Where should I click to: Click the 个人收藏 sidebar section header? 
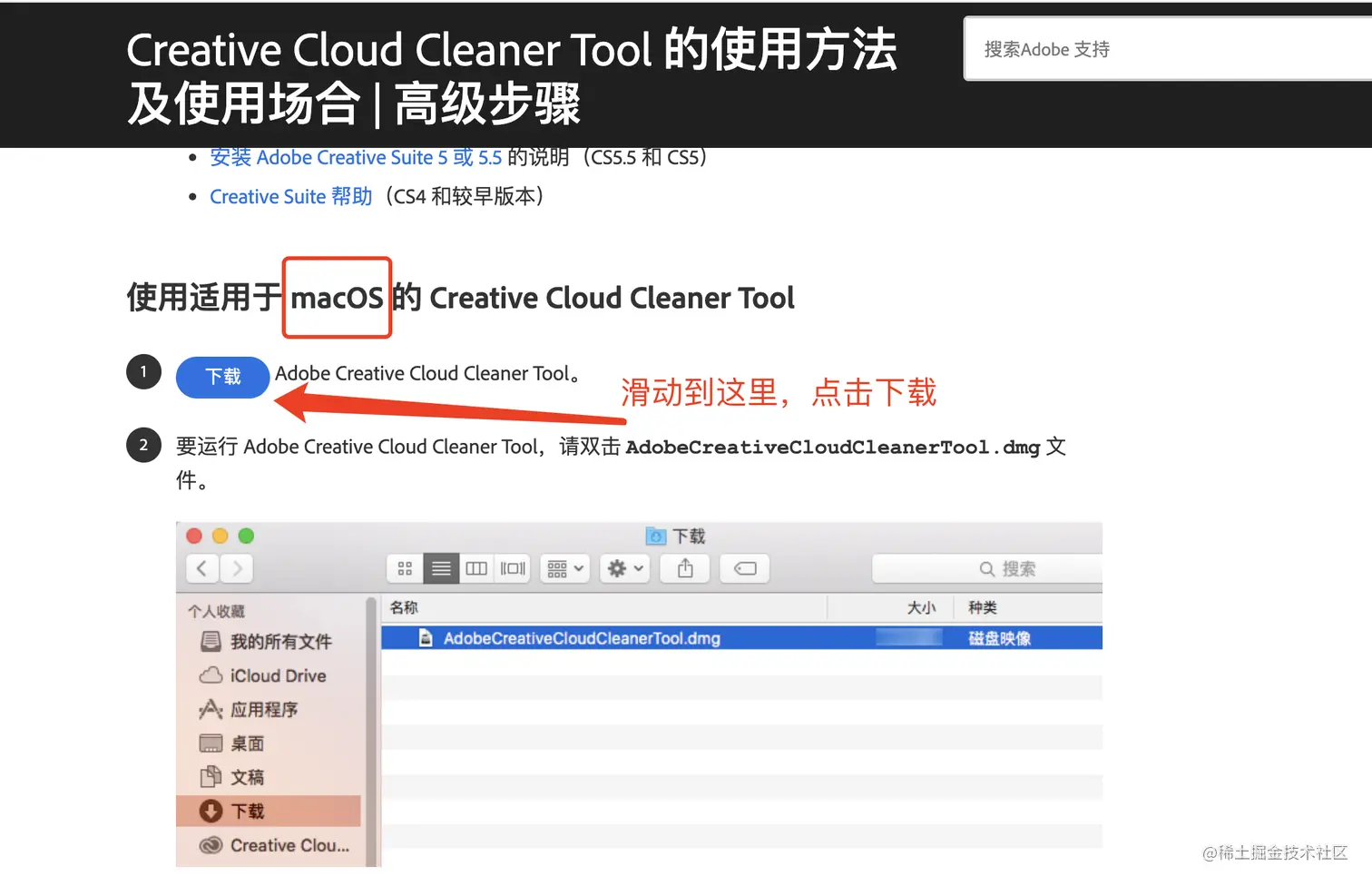click(217, 611)
